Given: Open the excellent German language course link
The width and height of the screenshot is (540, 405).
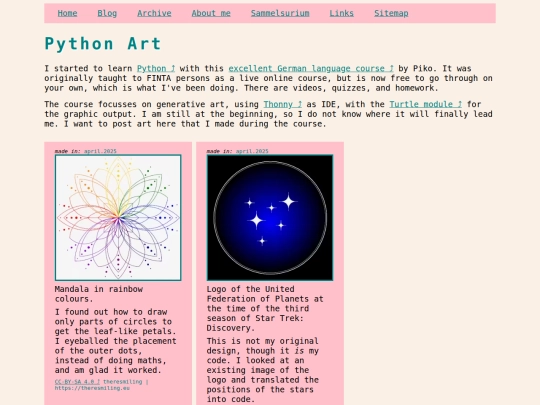Looking at the screenshot, I should (x=311, y=69).
